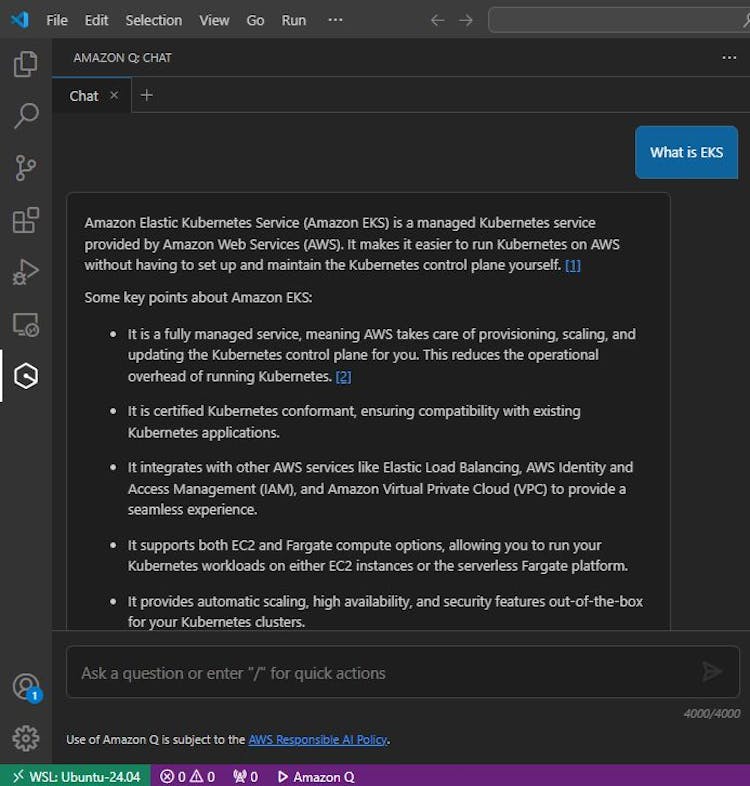Open citation link [1]

point(572,265)
